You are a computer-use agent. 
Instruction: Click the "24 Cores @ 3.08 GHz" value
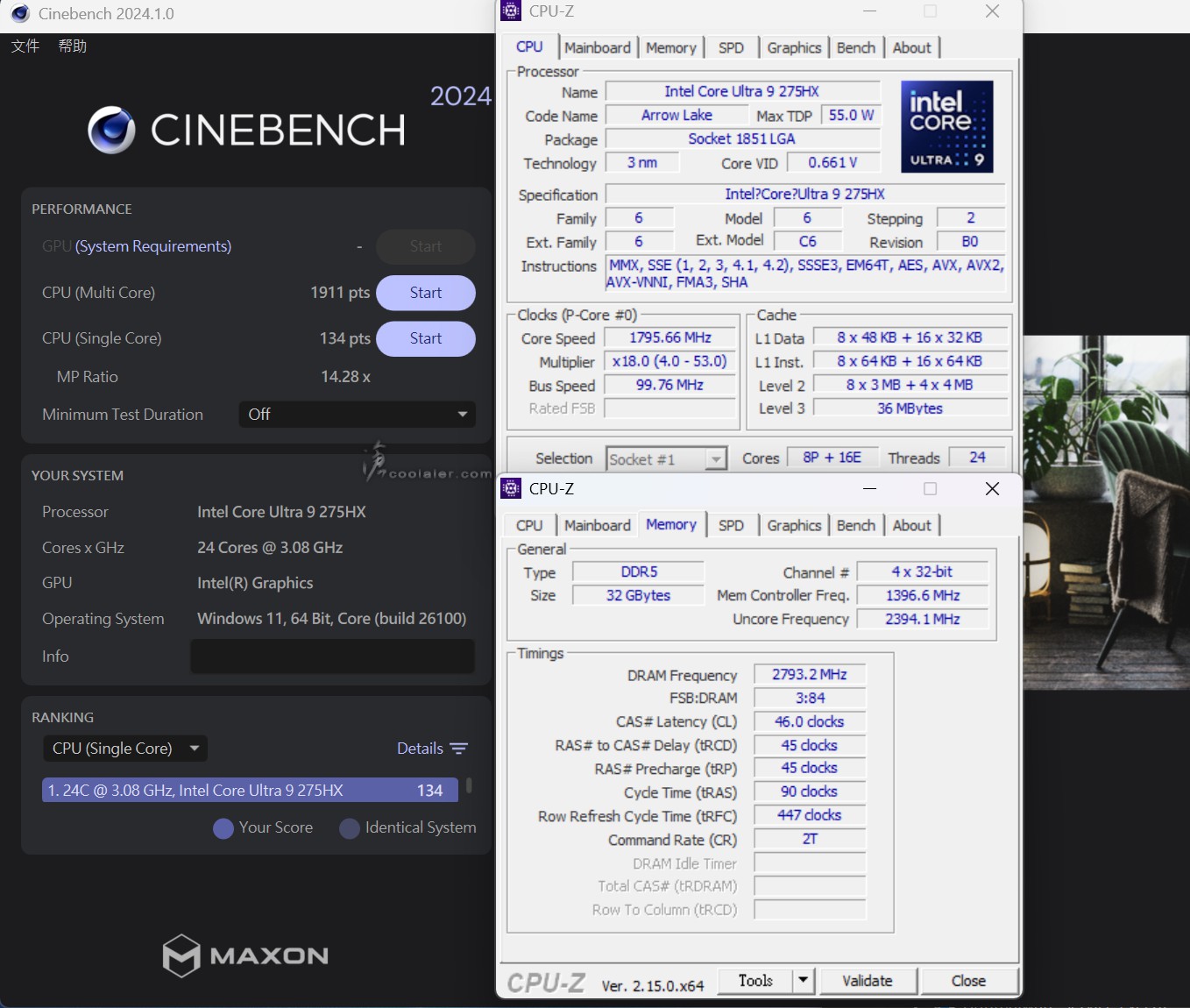(270, 548)
